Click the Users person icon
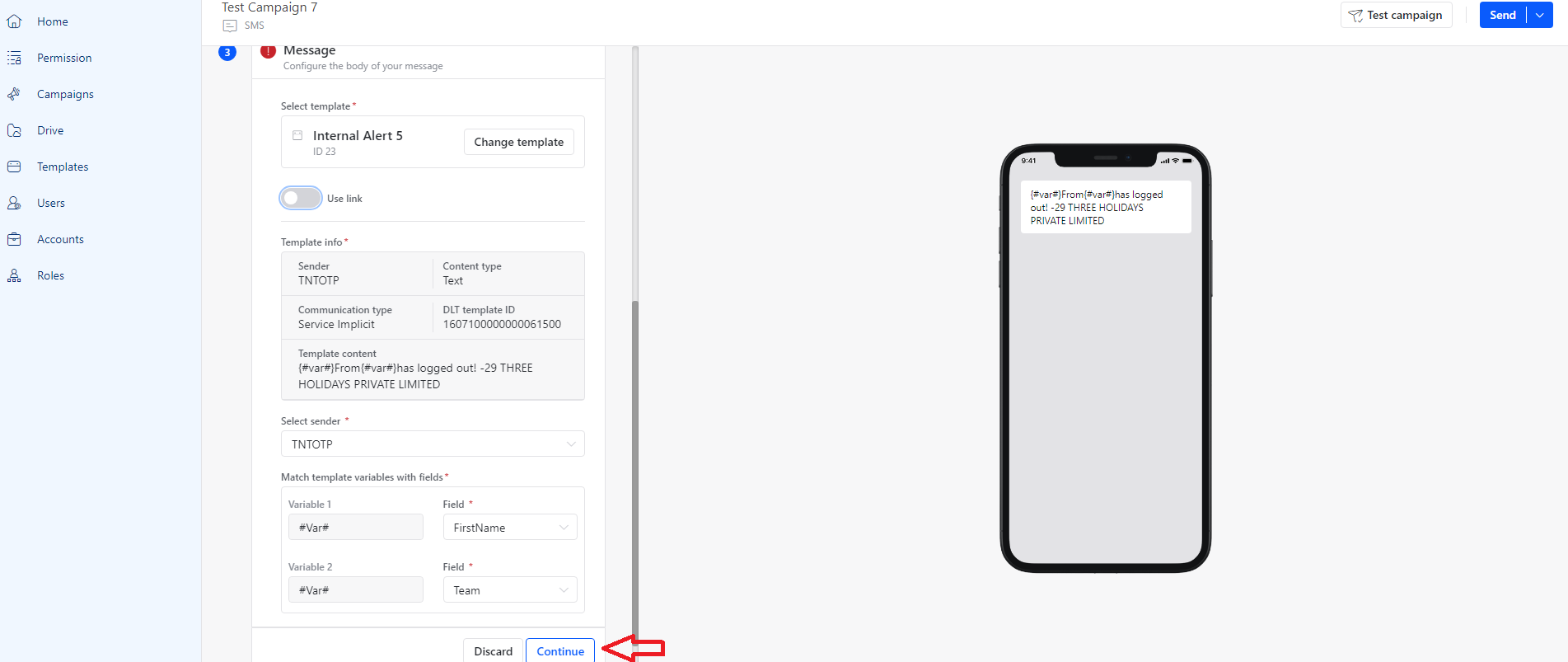Image resolution: width=1568 pixels, height=662 pixels. [14, 203]
